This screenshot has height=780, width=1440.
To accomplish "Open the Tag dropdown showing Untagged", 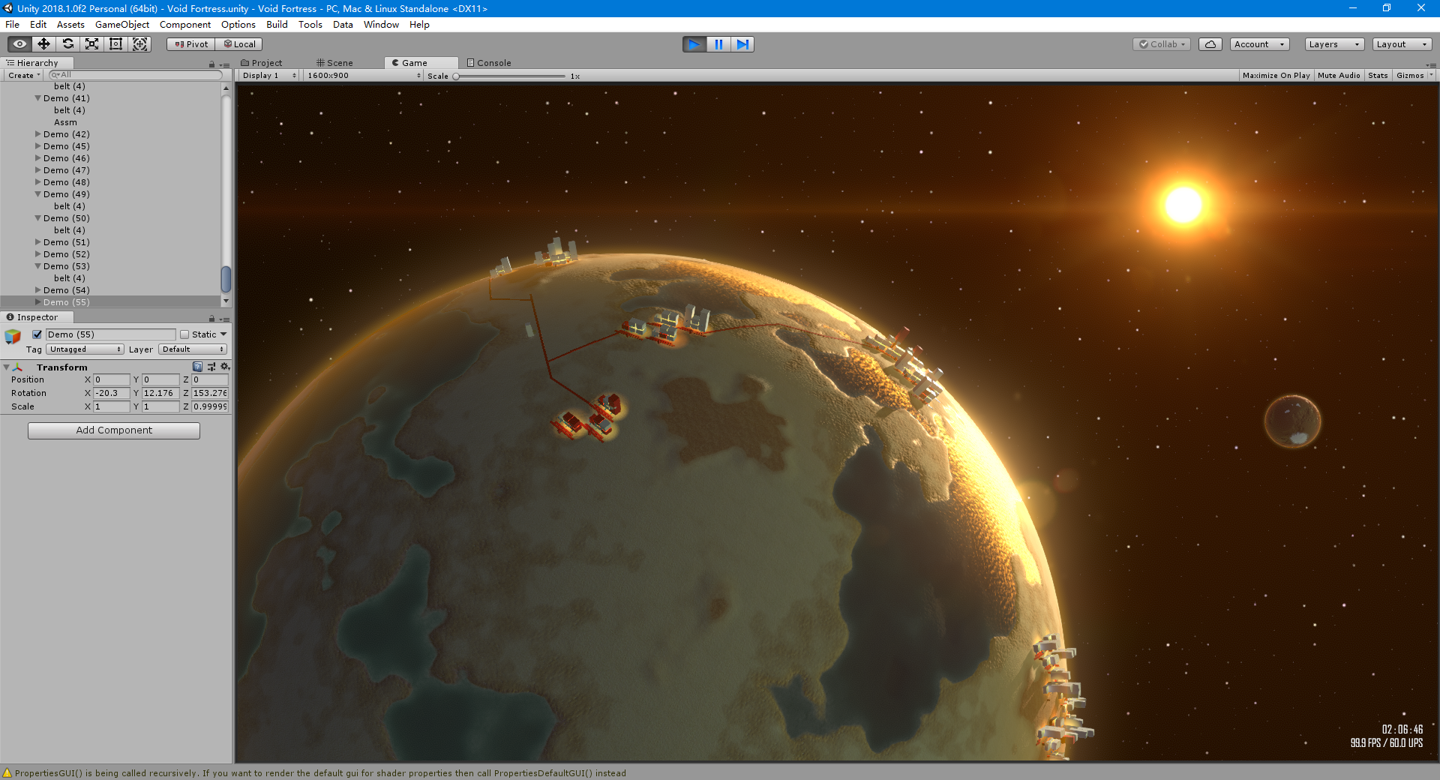I will pyautogui.click(x=85, y=350).
